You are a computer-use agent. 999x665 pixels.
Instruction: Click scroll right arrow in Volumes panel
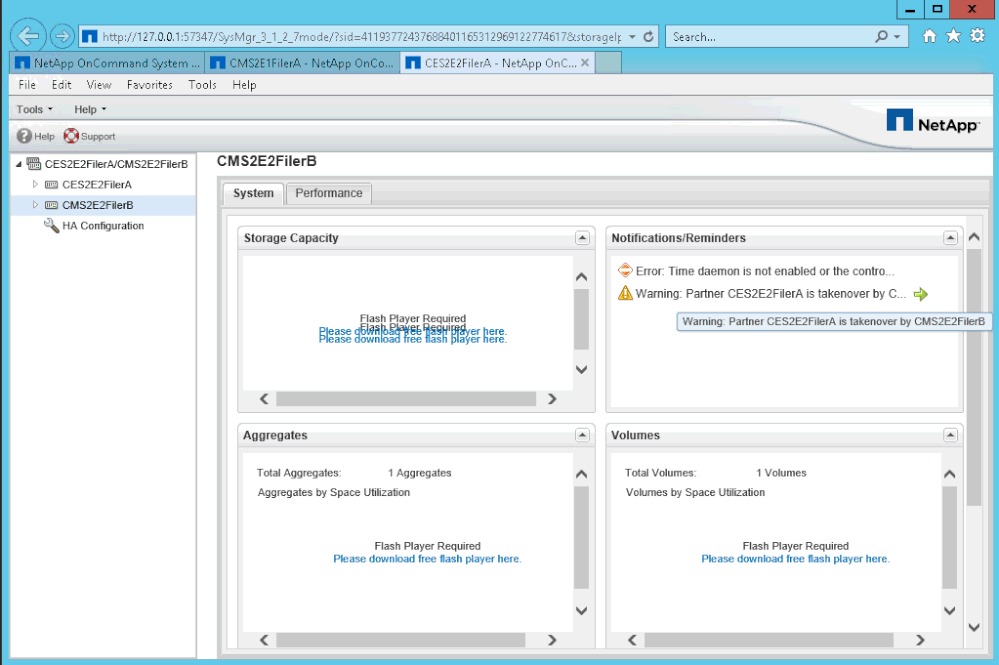pos(920,640)
